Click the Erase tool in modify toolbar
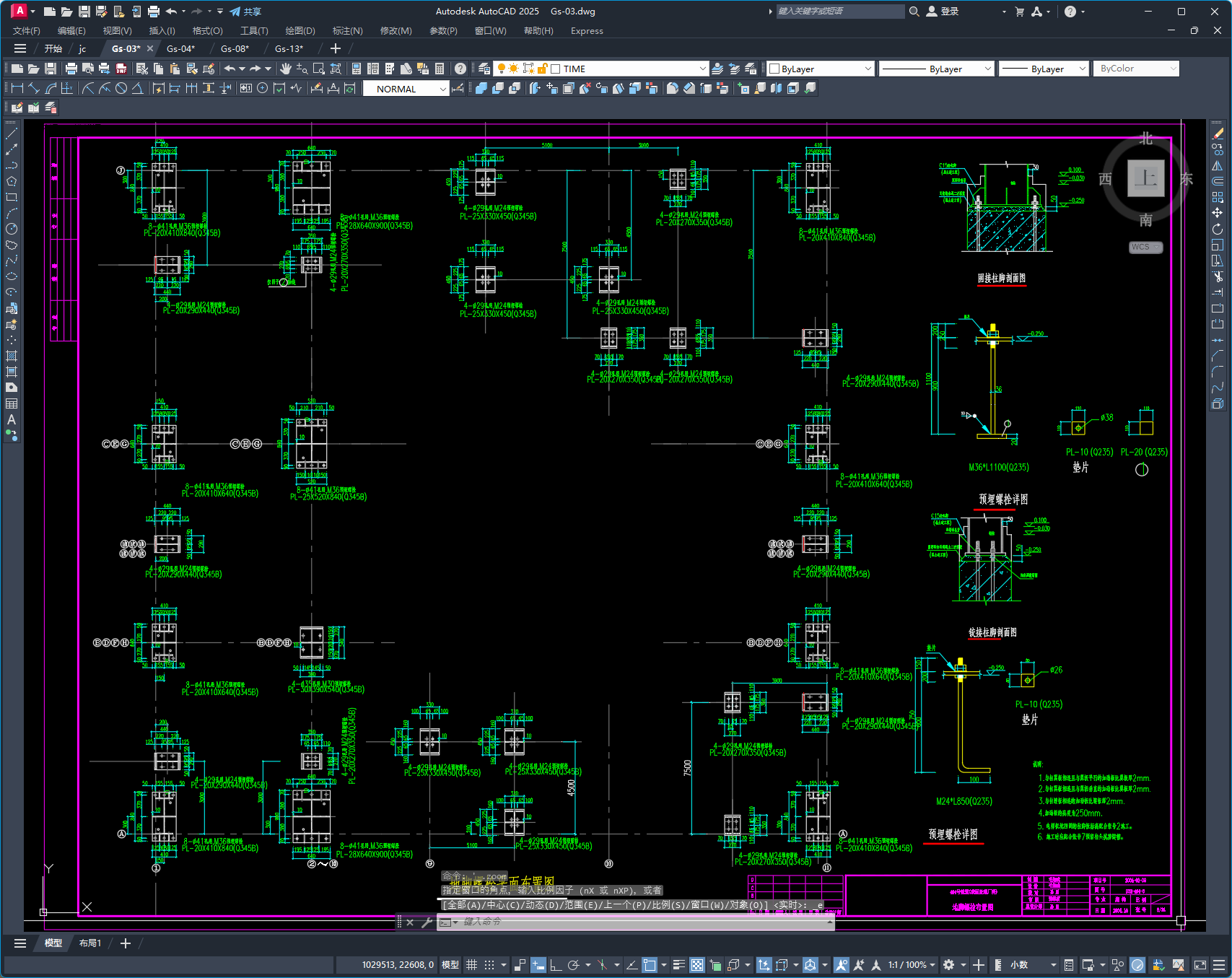This screenshot has height=978, width=1232. (1218, 134)
